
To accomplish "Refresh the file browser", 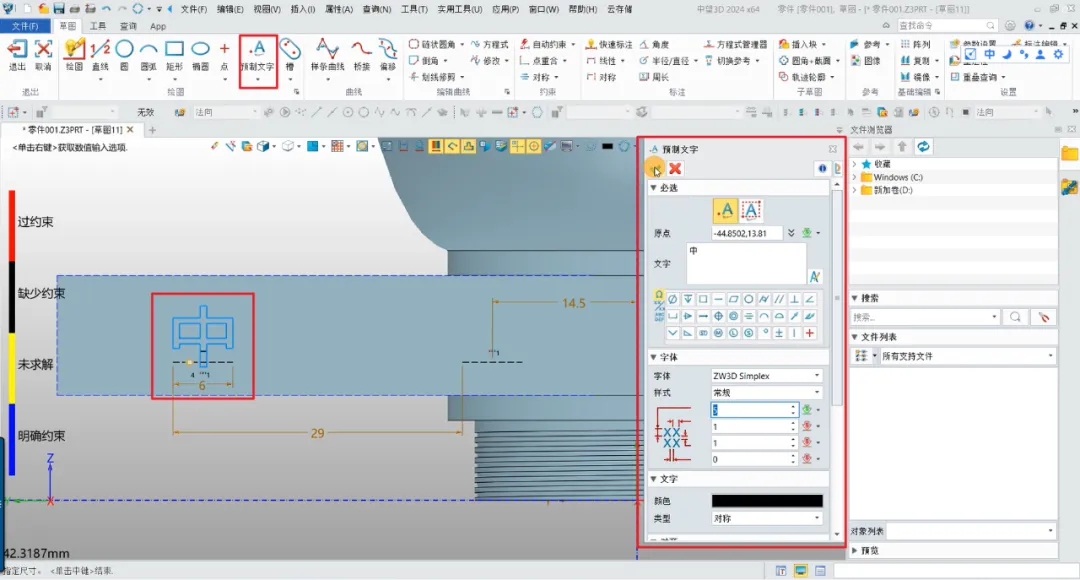I will [924, 147].
